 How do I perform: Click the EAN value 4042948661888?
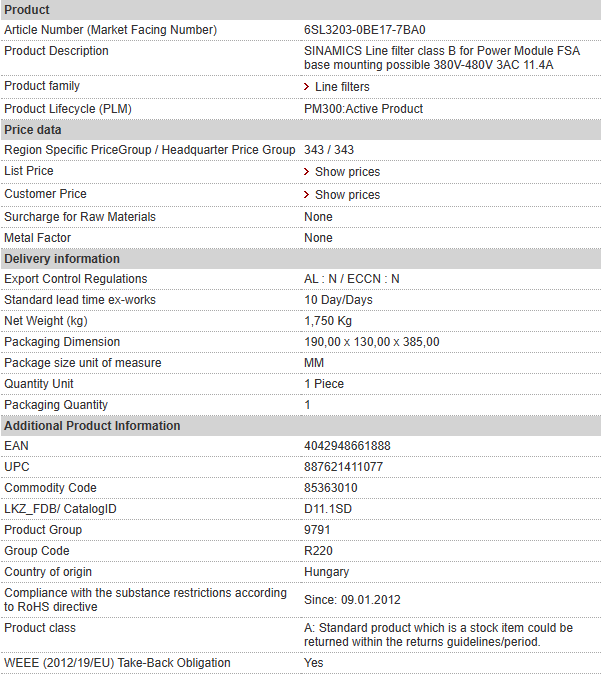click(347, 446)
